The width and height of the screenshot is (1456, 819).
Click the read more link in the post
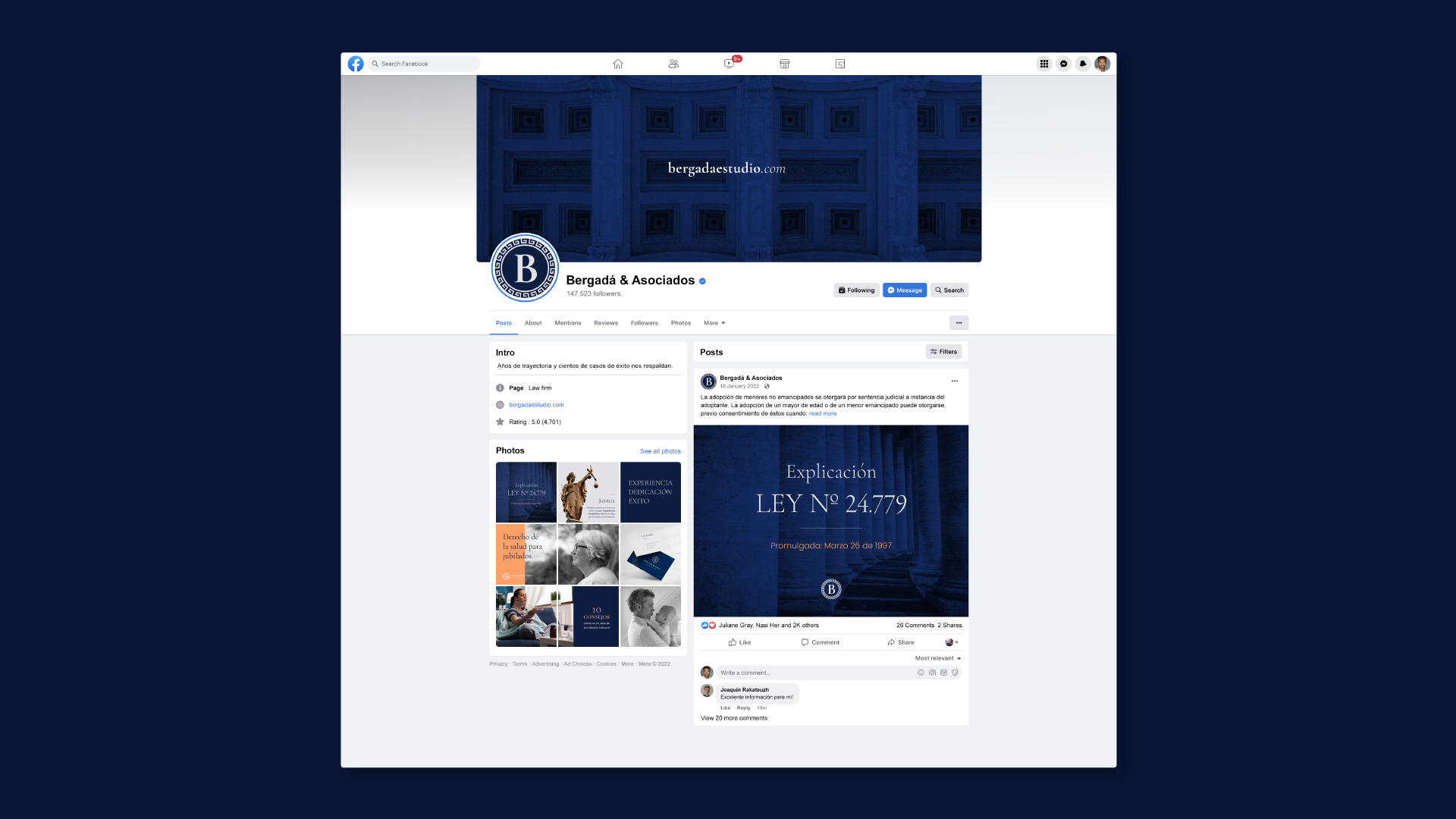click(x=823, y=414)
